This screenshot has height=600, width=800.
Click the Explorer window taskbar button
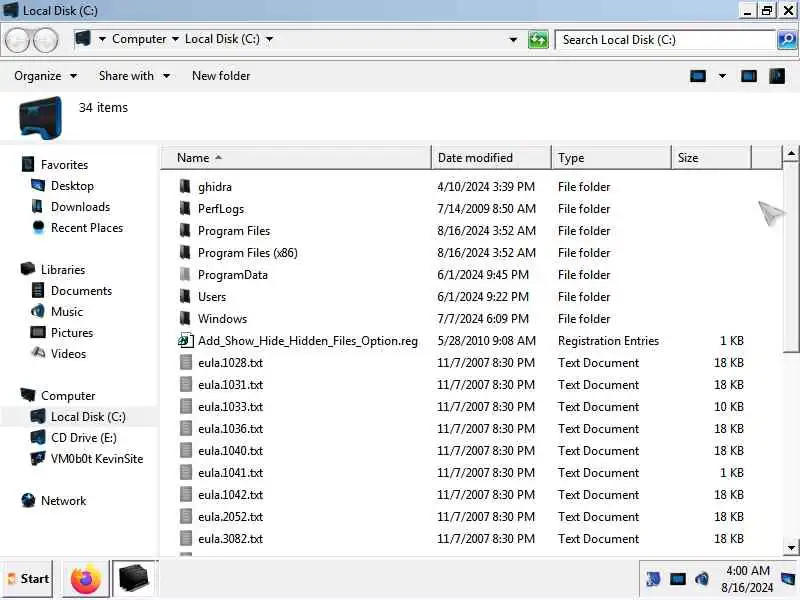coord(134,579)
